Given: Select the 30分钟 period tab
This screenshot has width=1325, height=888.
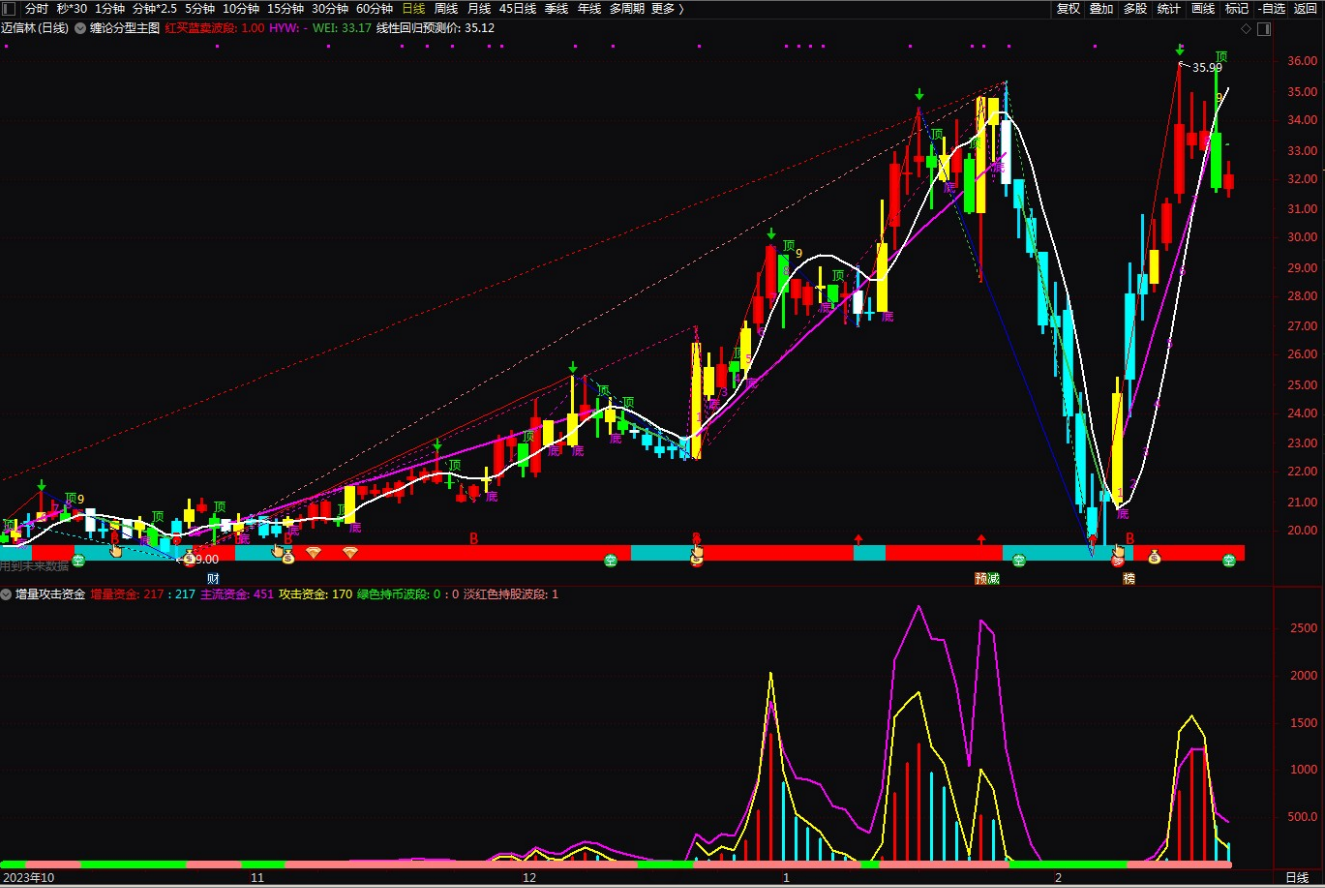Looking at the screenshot, I should coord(330,8).
